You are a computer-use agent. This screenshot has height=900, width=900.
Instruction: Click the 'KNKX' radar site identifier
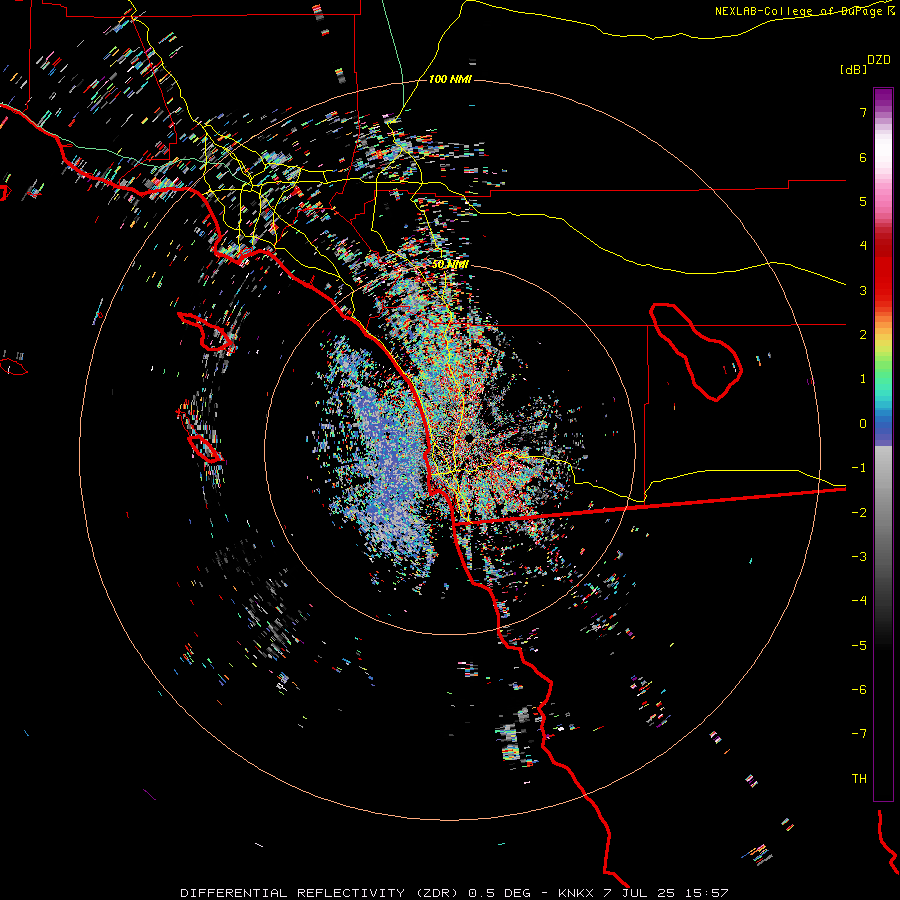point(577,893)
